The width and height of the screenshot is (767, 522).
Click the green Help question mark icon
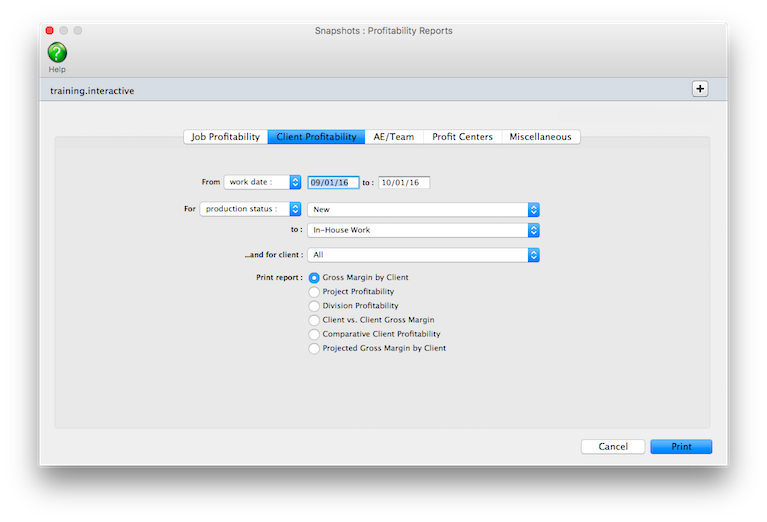click(x=57, y=53)
